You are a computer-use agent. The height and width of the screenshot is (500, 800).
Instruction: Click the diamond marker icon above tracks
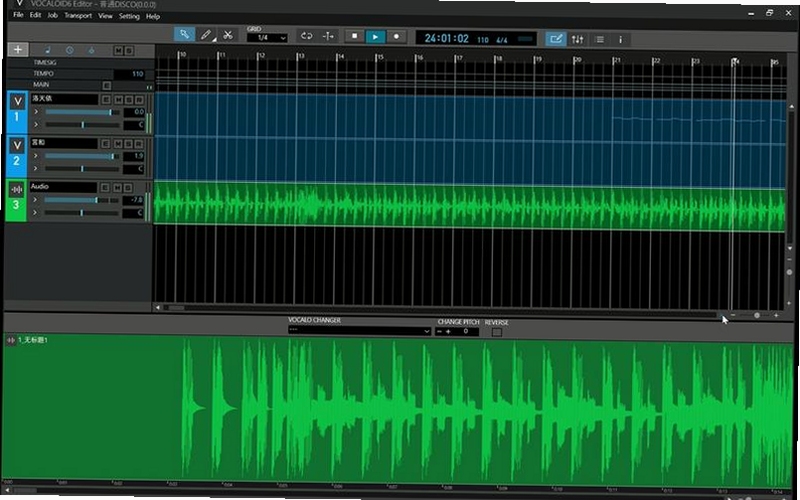coord(91,50)
